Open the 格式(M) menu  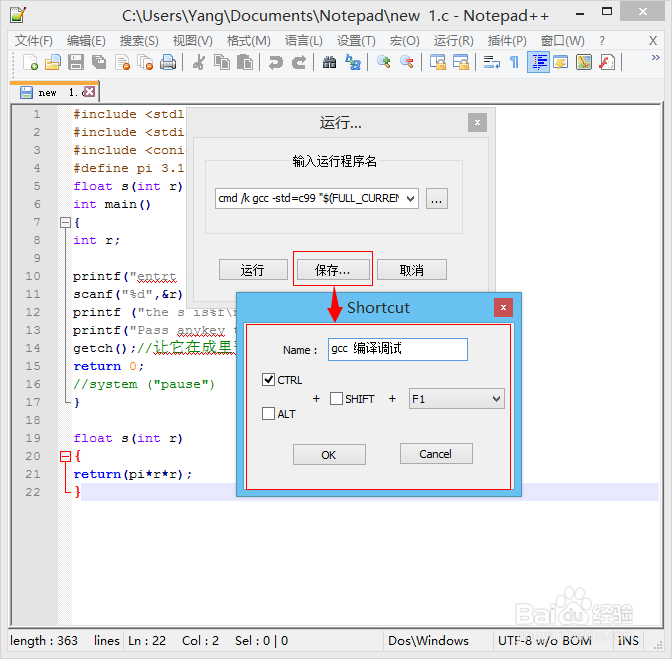[x=249, y=41]
